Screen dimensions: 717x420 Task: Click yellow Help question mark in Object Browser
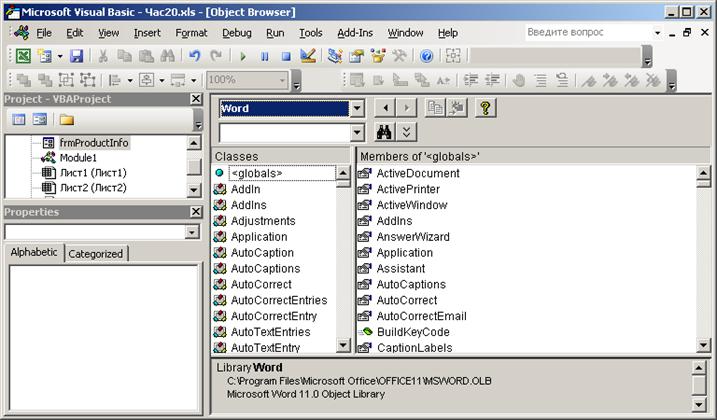tap(486, 108)
